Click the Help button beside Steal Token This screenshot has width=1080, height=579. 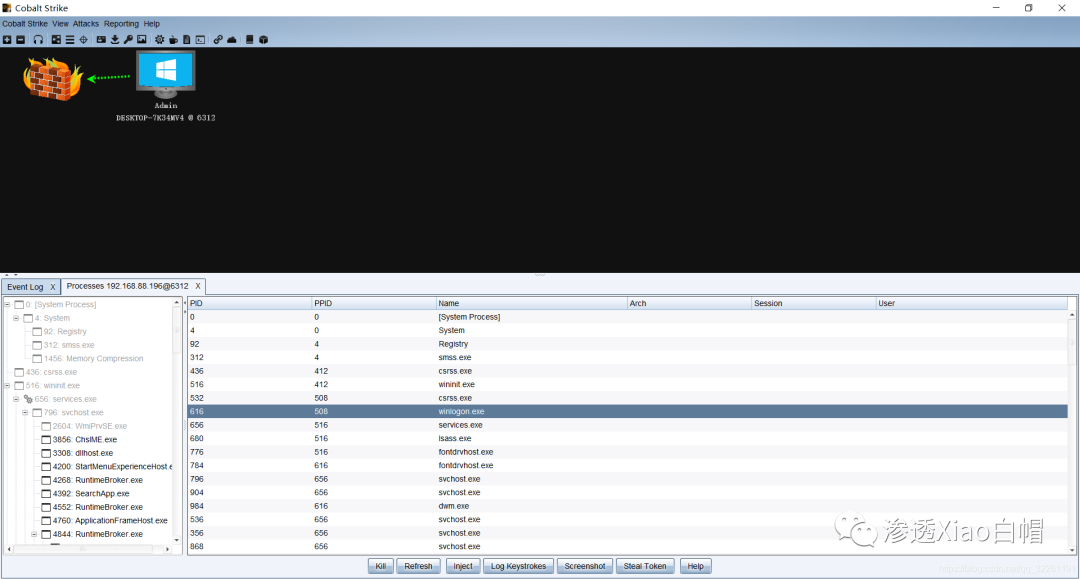tap(696, 566)
